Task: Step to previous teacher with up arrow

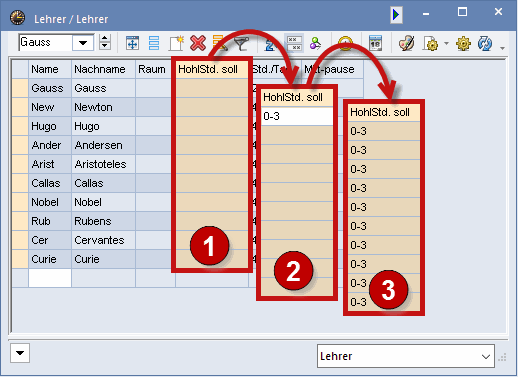Action: tap(105, 38)
